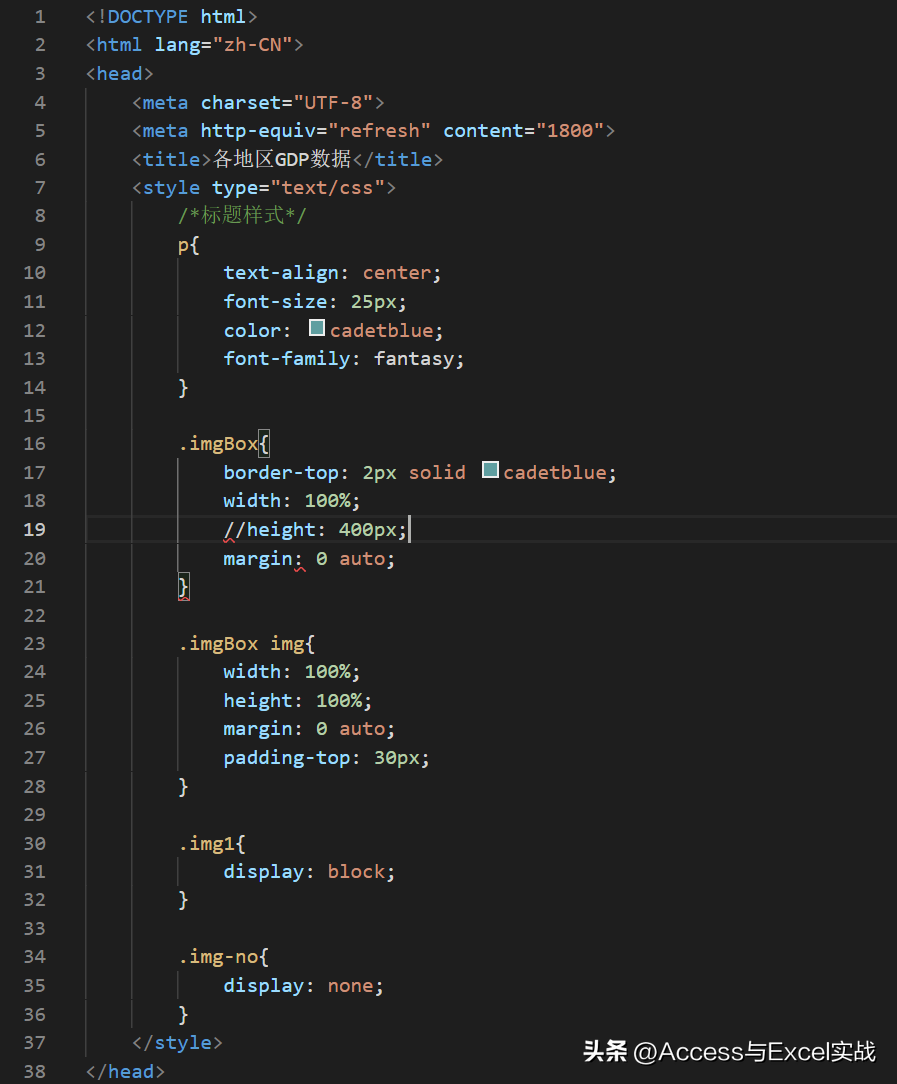Click display: none declaration

coord(303,987)
